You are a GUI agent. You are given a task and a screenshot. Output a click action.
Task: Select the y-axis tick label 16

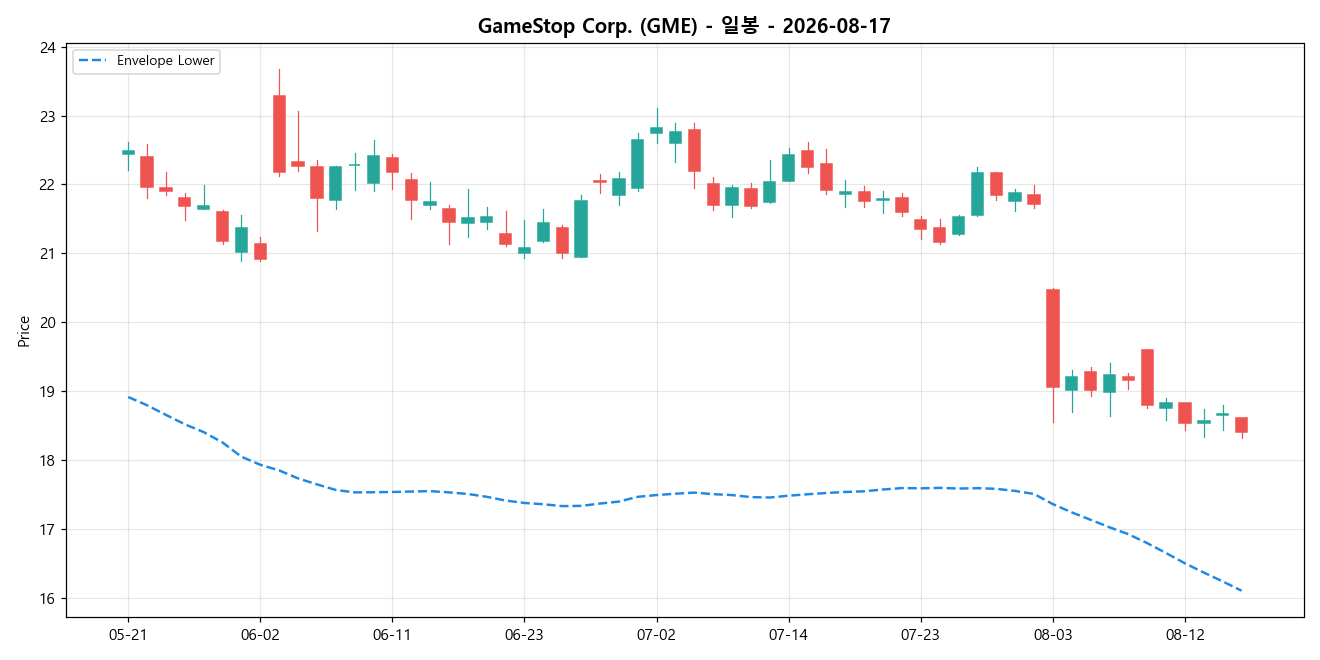(x=47, y=599)
